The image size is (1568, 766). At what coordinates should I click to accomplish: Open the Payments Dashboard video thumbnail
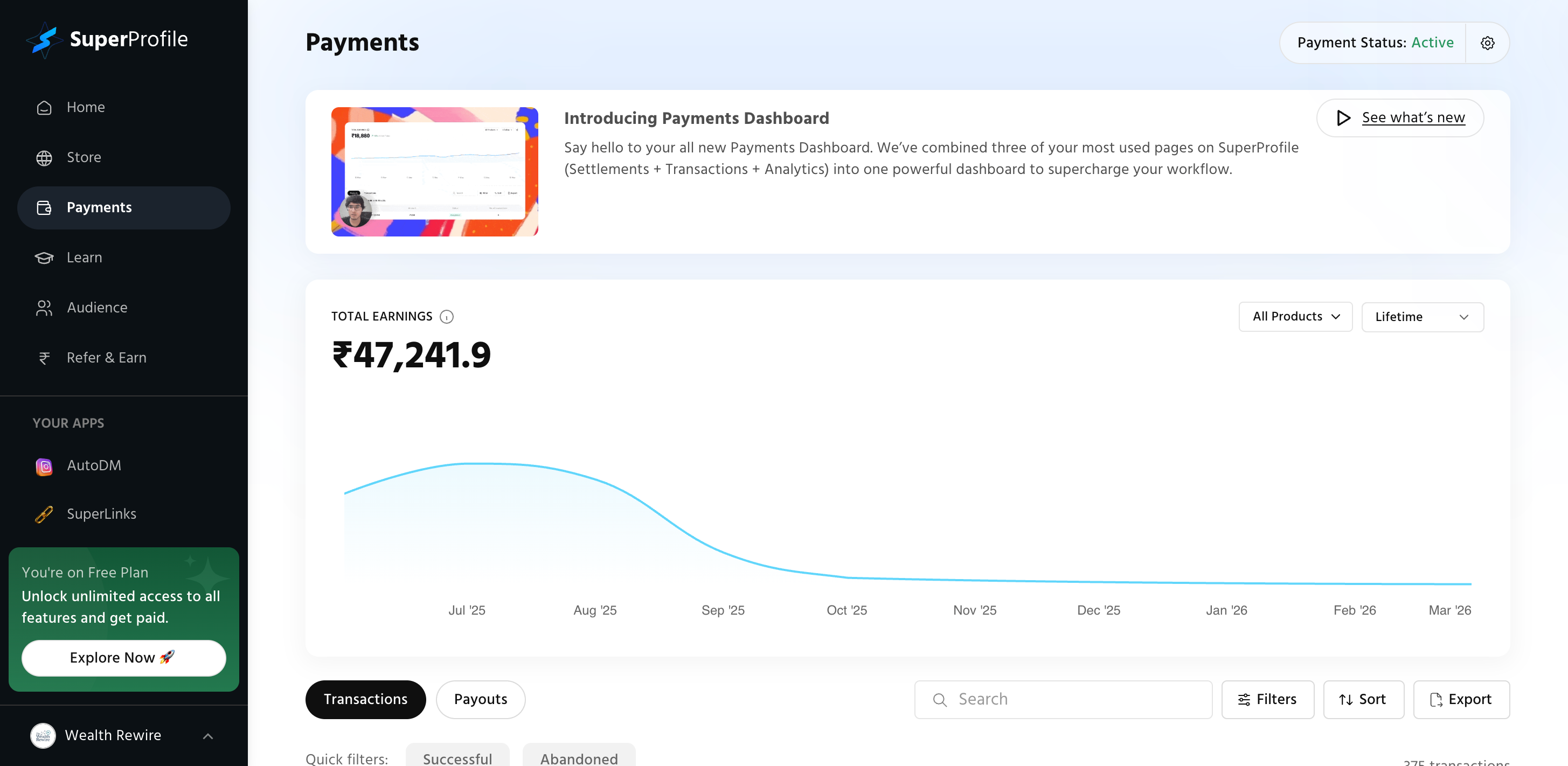(434, 172)
